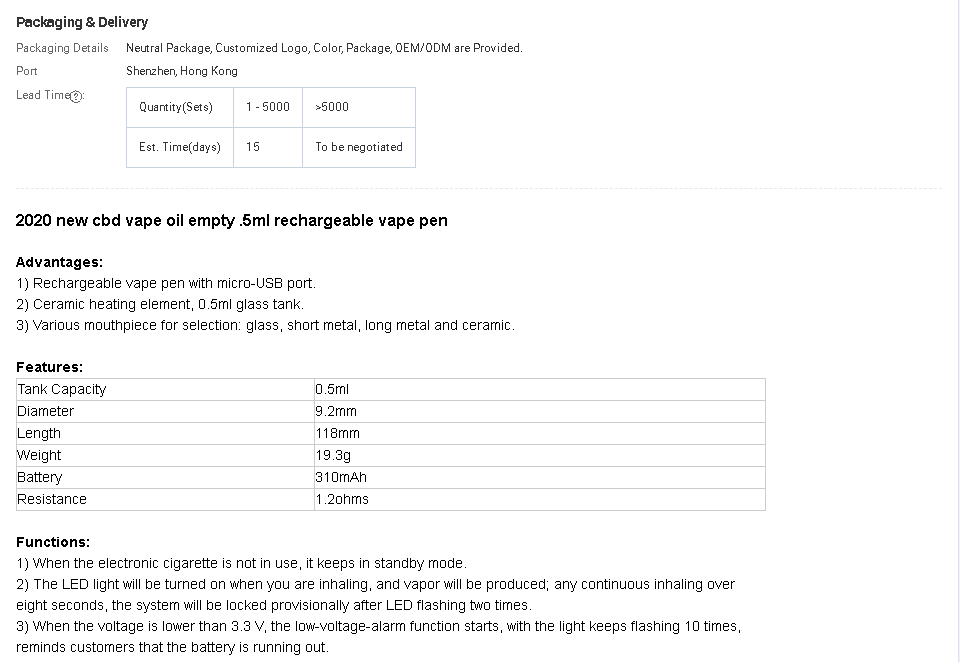Screen dimensions: 960x662
Task: Click the Packaging Details label
Action: 62,48
